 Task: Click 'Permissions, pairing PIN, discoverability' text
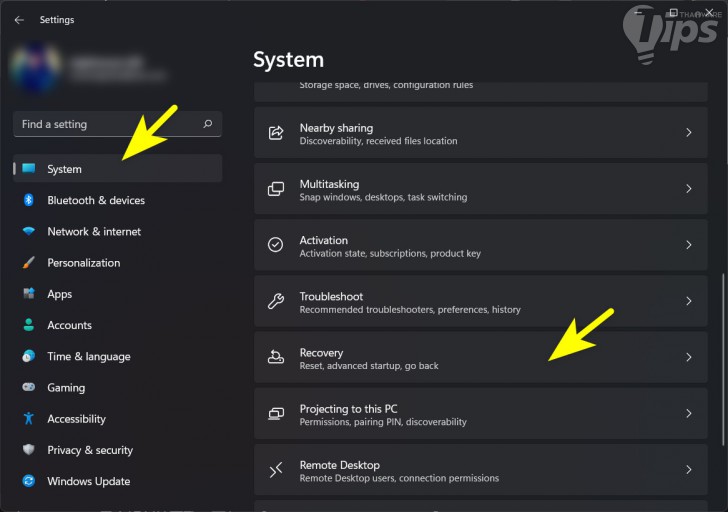tap(383, 422)
